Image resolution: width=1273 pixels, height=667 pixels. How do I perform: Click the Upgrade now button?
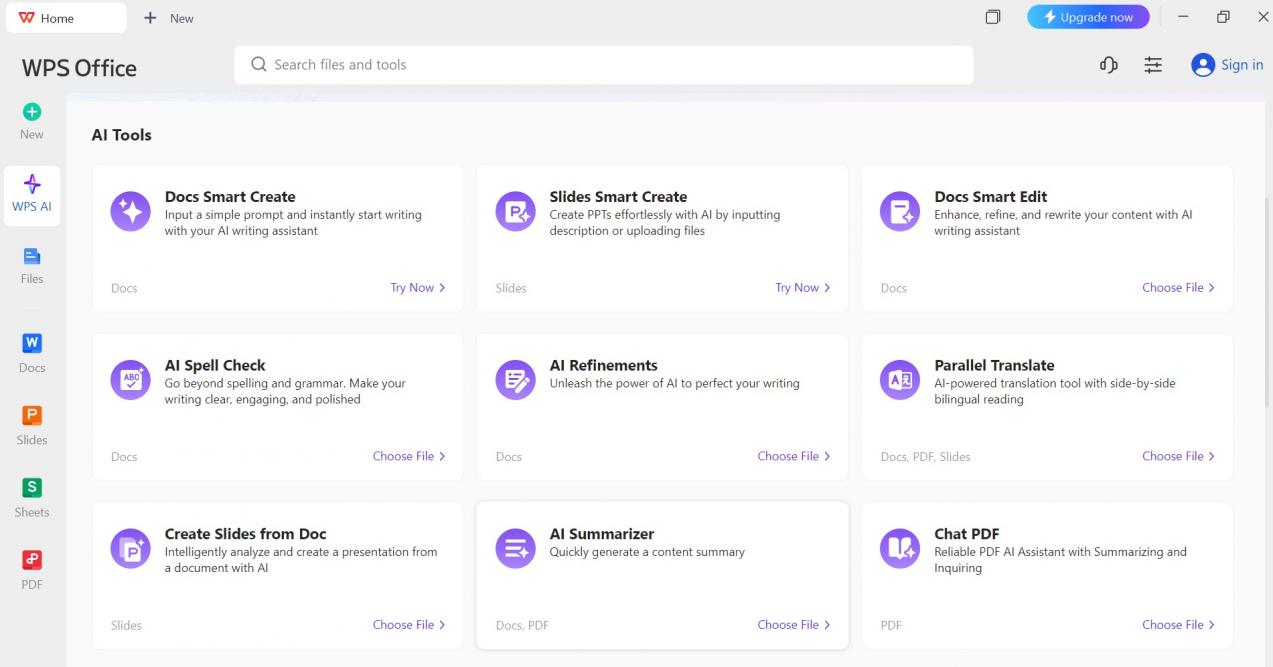click(1088, 17)
